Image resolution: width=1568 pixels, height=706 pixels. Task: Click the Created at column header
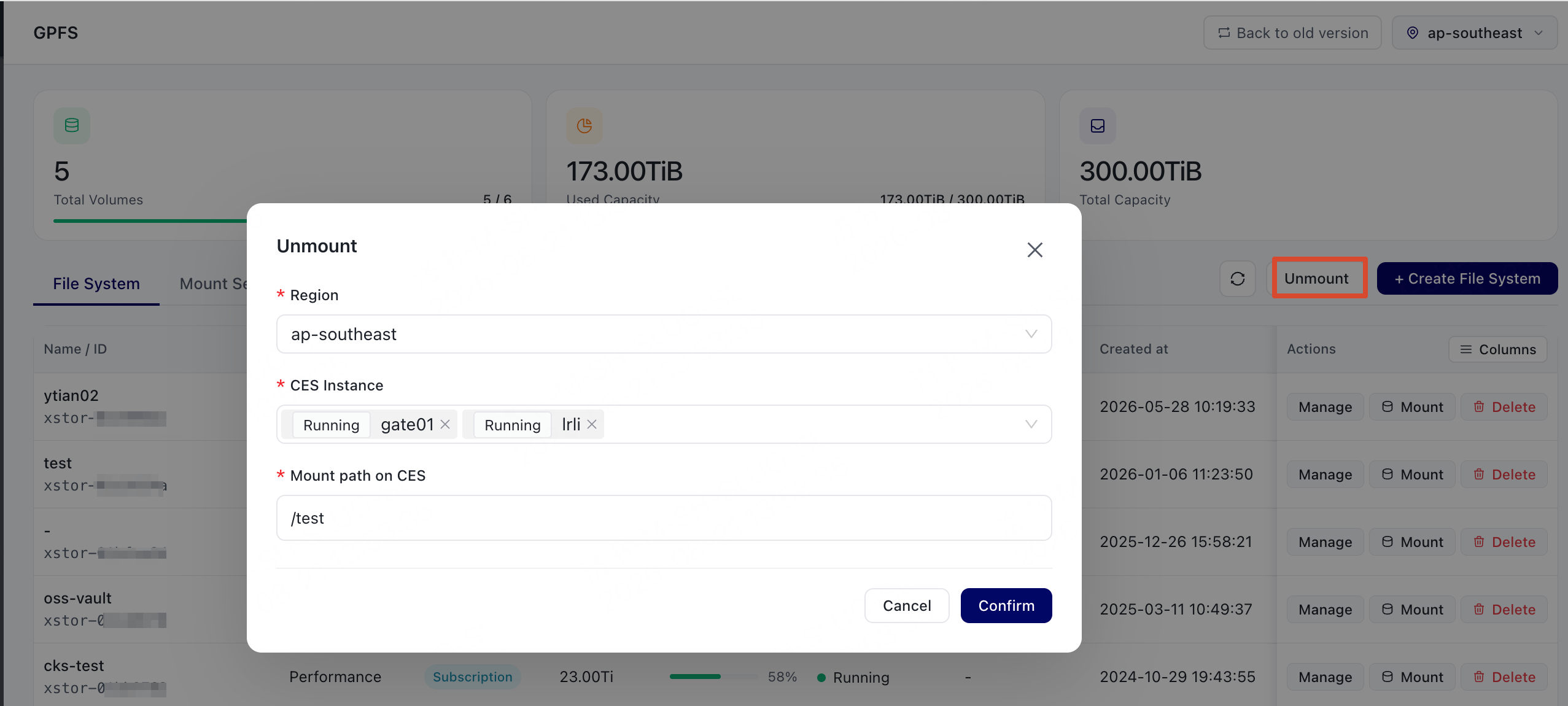coord(1133,349)
